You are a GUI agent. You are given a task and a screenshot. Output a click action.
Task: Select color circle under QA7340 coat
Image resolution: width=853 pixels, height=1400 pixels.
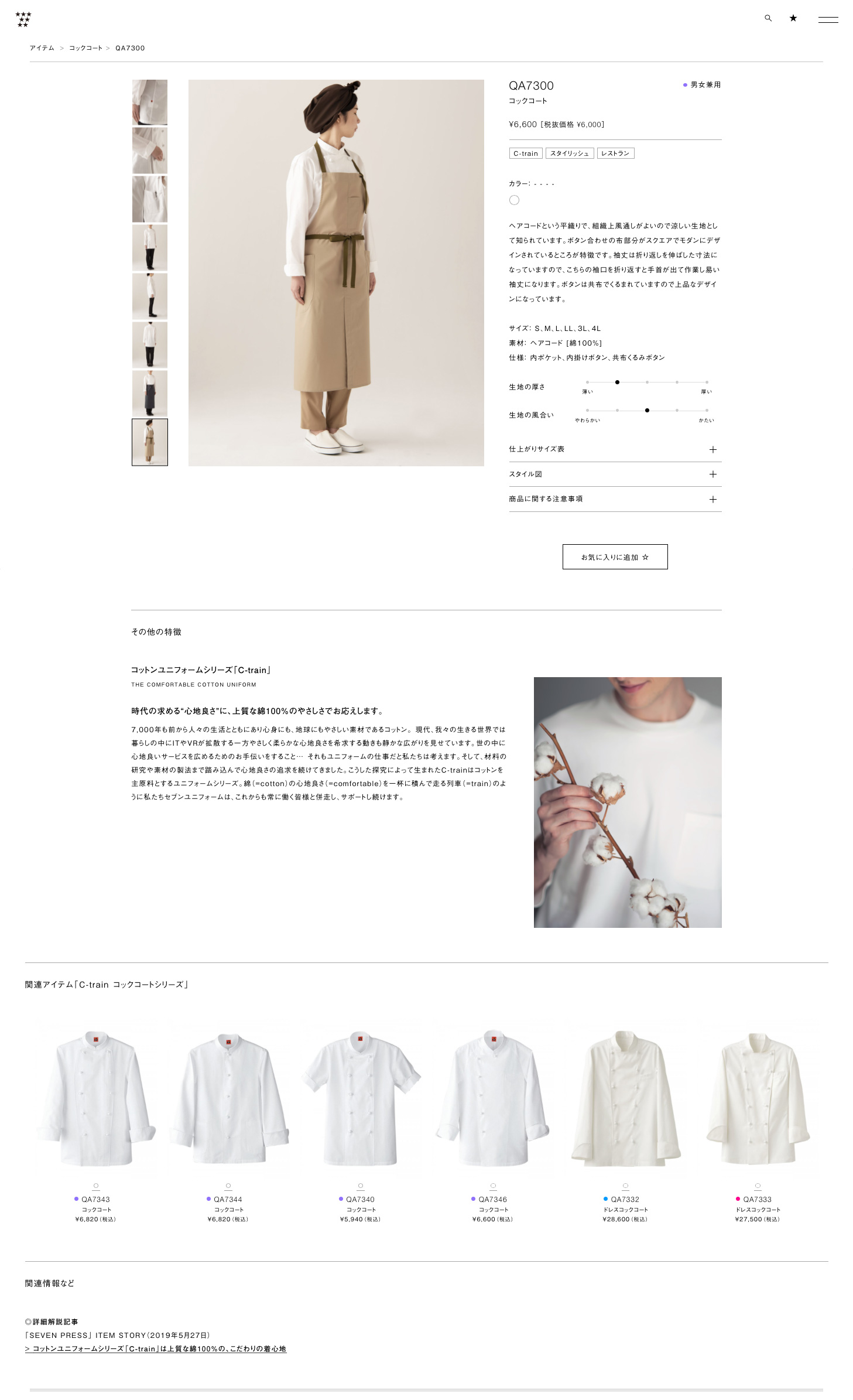coord(361,1186)
